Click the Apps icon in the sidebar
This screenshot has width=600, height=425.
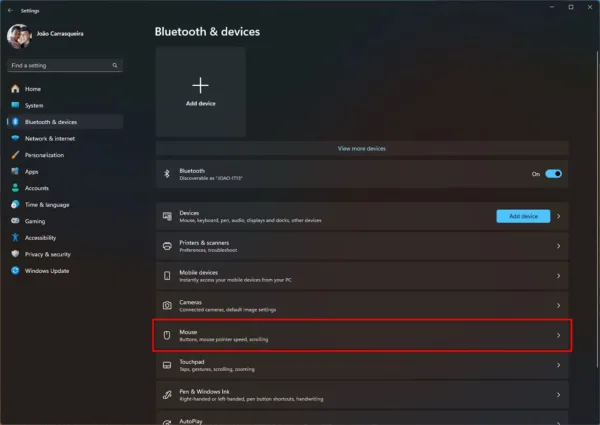(x=15, y=171)
